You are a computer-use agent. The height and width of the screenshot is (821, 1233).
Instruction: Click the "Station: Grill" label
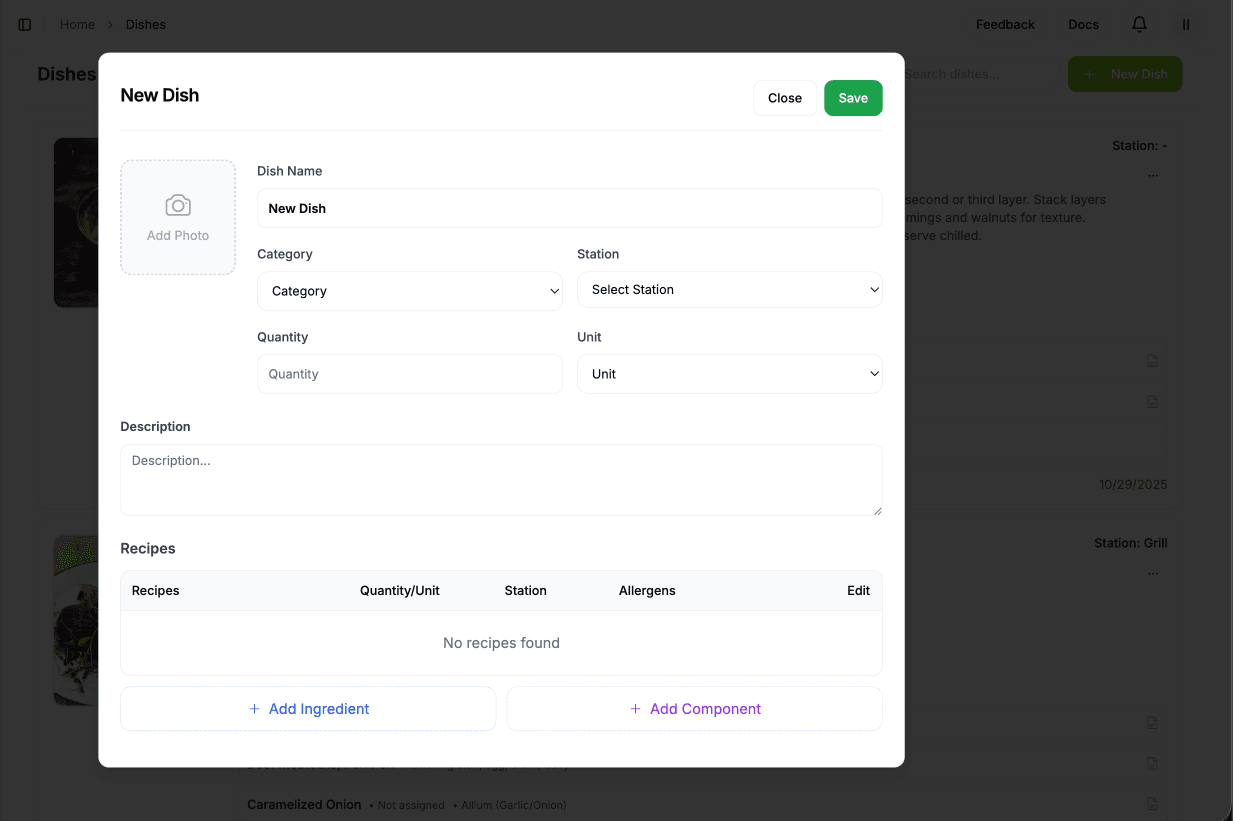(x=1131, y=543)
